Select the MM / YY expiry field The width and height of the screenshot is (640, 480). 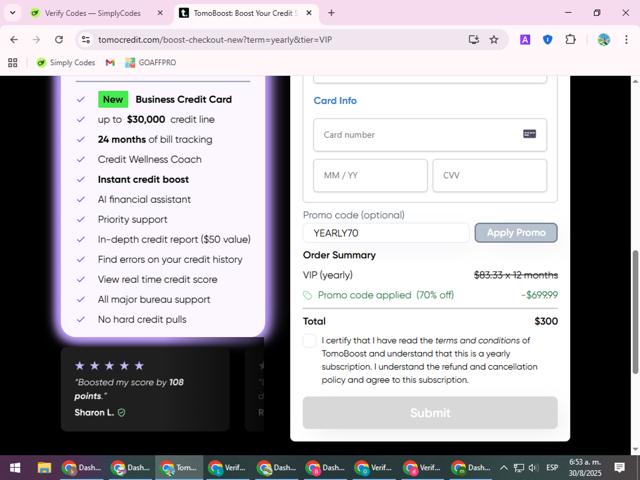(370, 176)
